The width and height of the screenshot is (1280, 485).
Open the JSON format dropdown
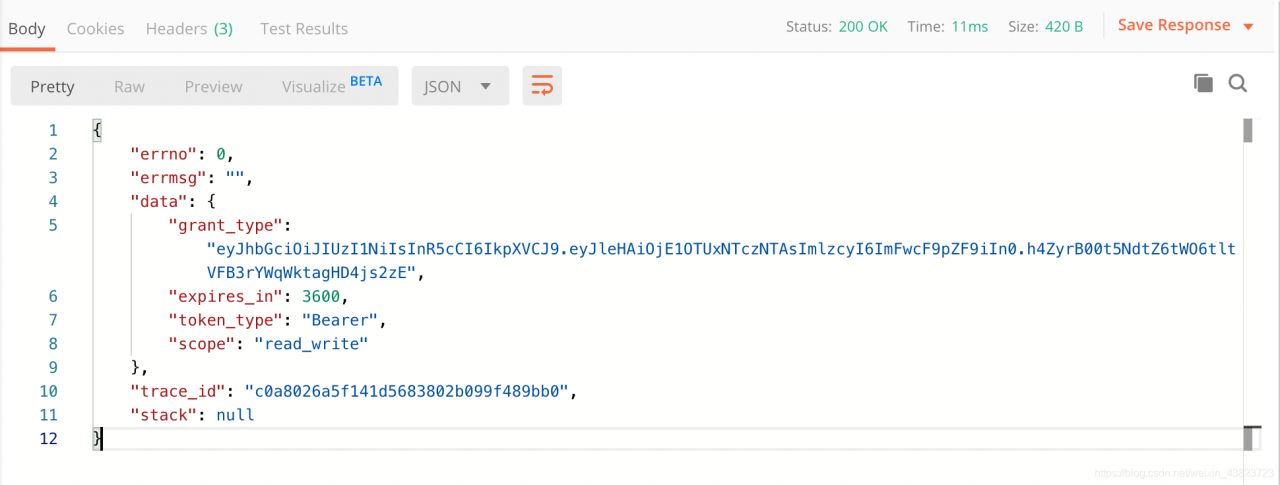[459, 86]
